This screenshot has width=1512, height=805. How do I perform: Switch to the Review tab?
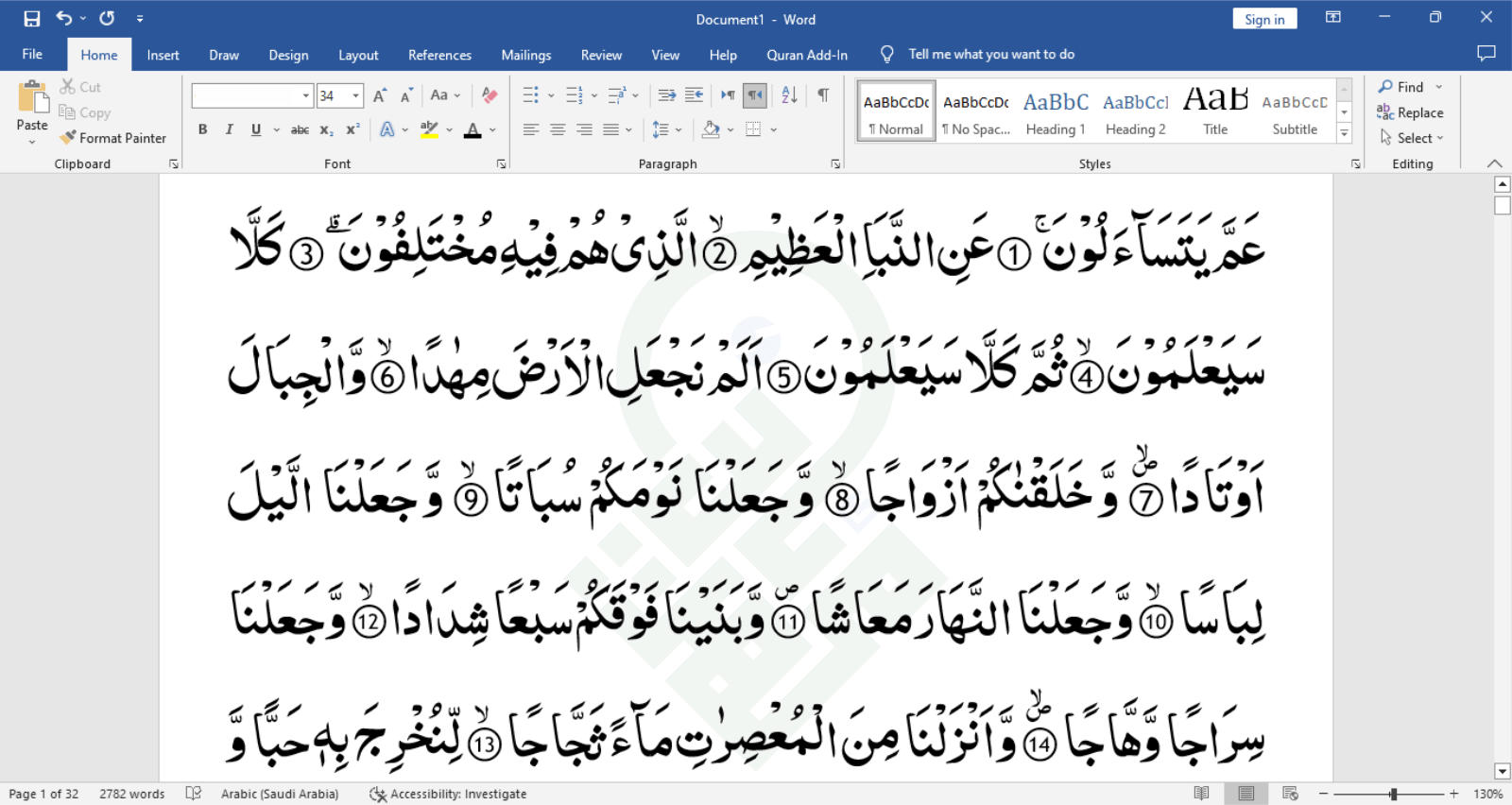pos(601,55)
